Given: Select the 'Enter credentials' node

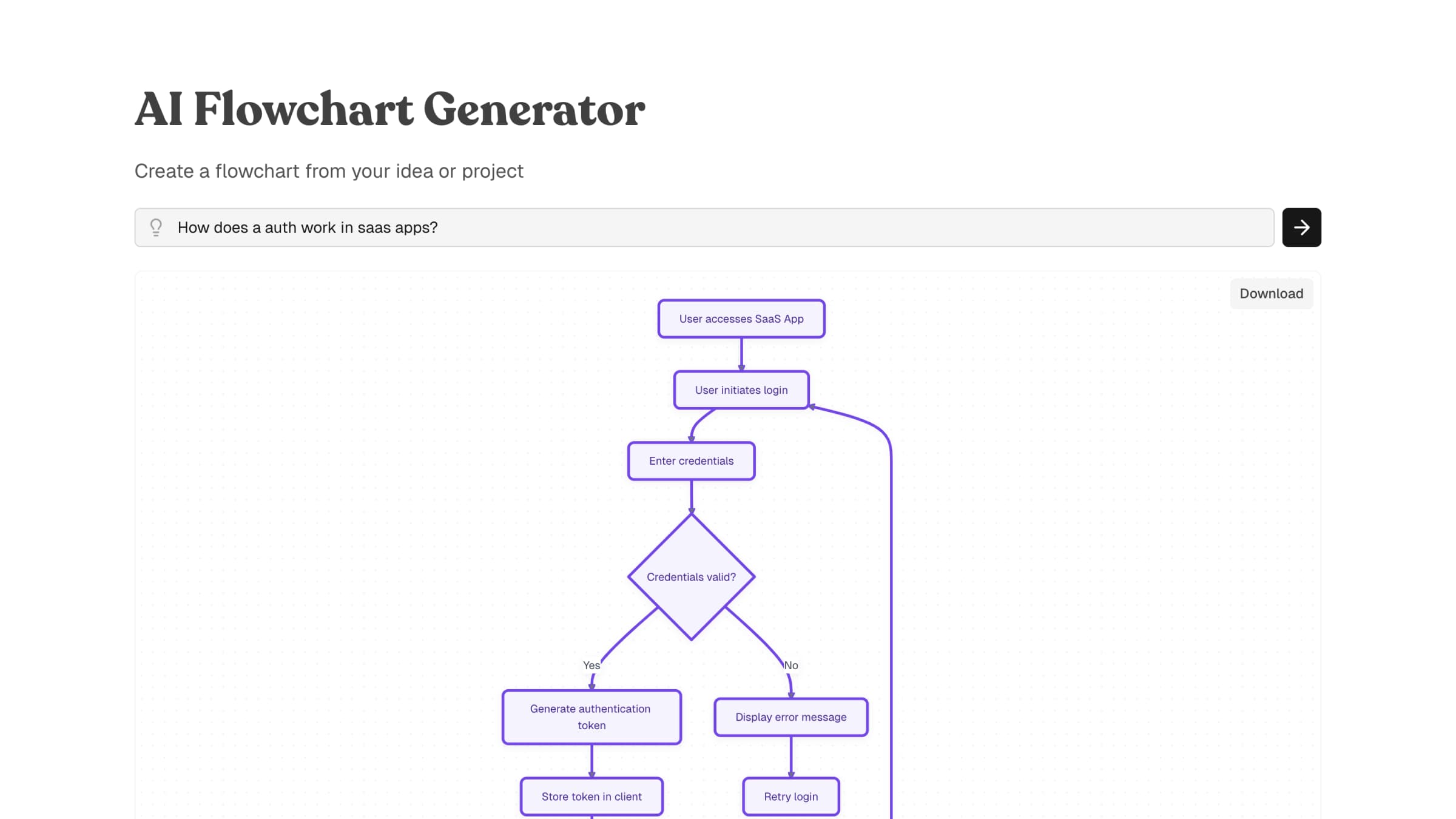Looking at the screenshot, I should (x=690, y=461).
